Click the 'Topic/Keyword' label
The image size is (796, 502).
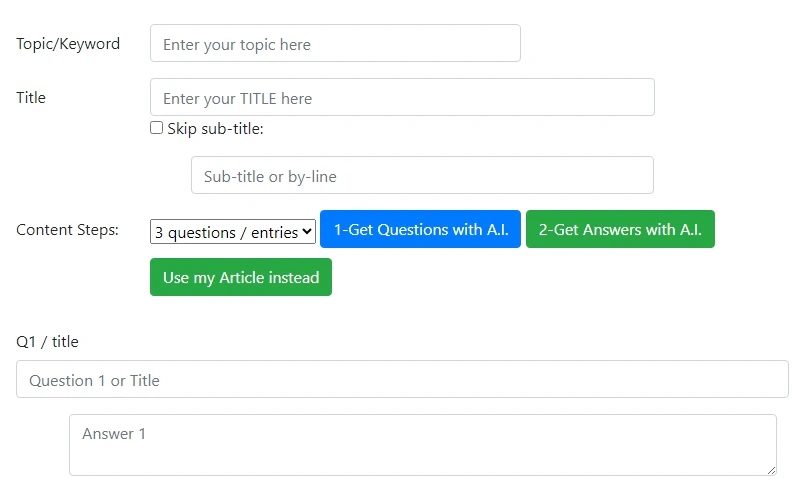[68, 44]
